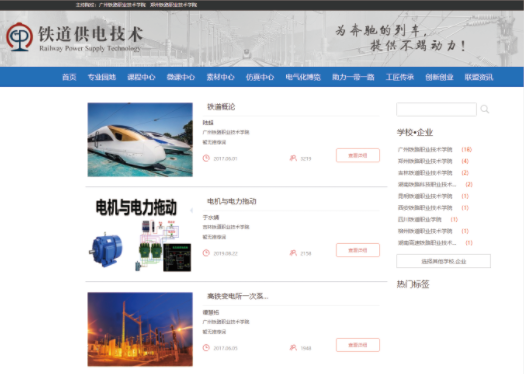View details button for 电机与电力拖动
This screenshot has height=374, width=524.
pos(358,250)
